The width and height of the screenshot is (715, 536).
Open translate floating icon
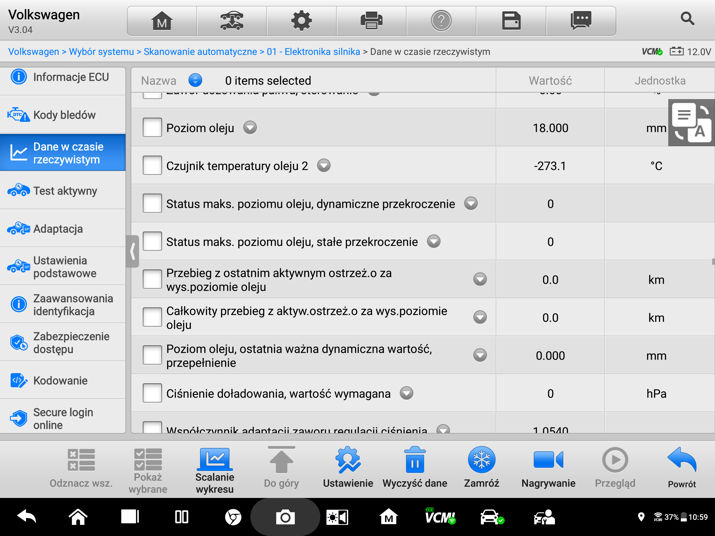point(692,122)
